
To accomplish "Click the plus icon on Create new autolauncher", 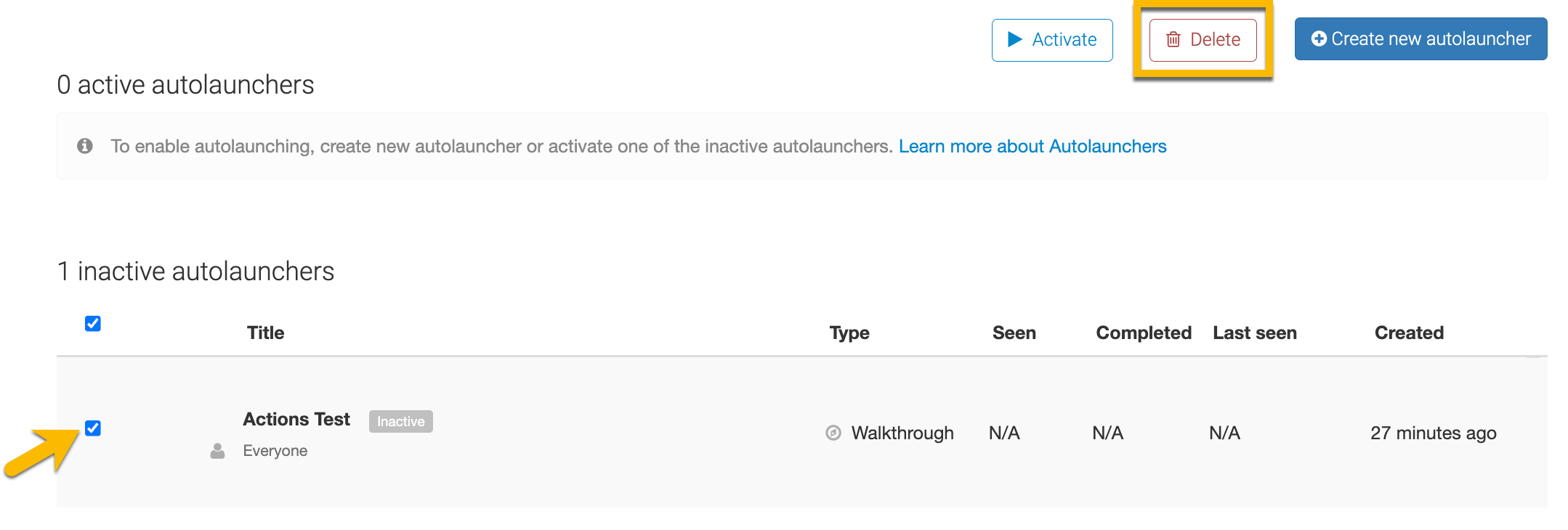I will (1318, 39).
